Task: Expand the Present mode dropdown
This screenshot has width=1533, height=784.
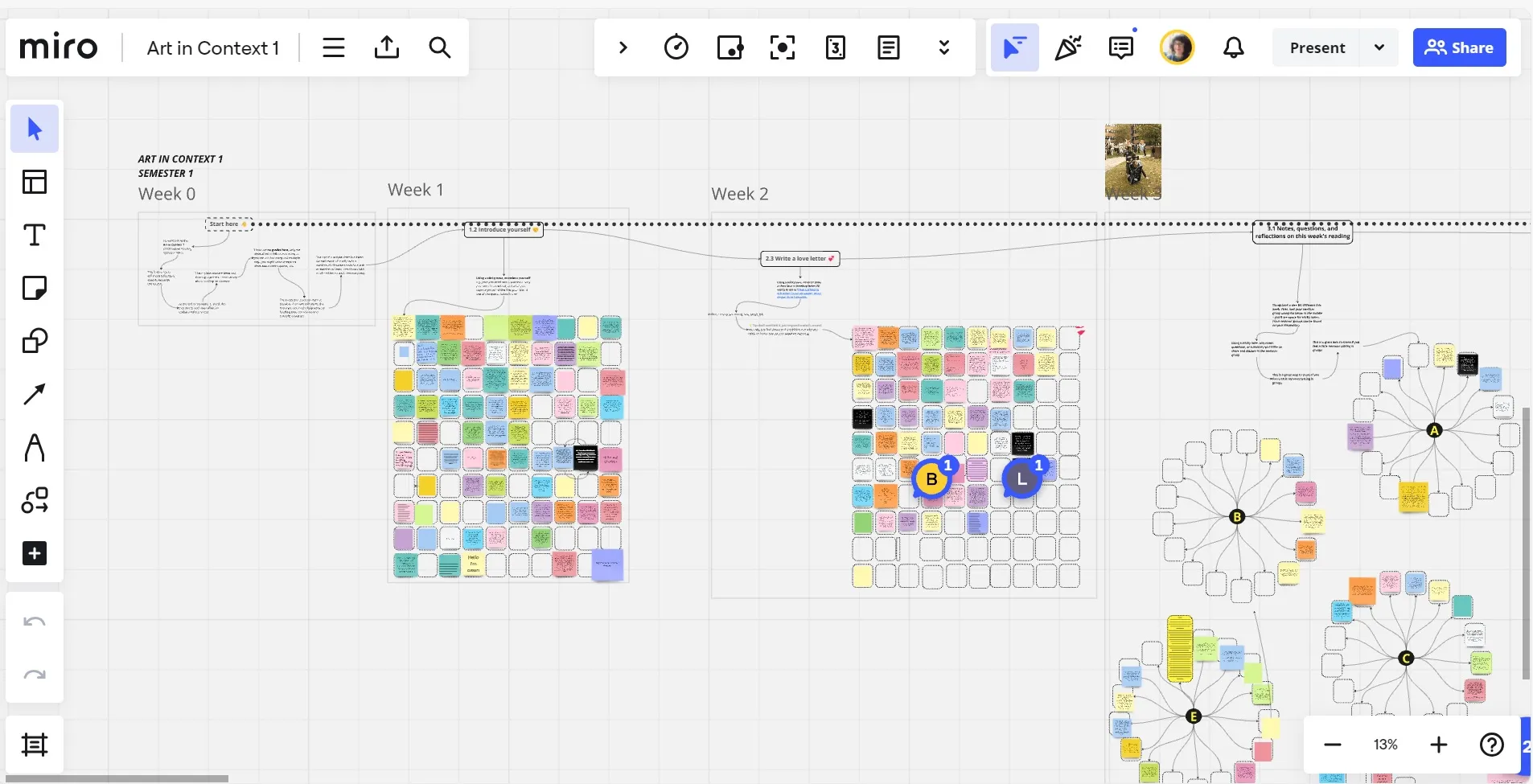Action: [x=1379, y=47]
